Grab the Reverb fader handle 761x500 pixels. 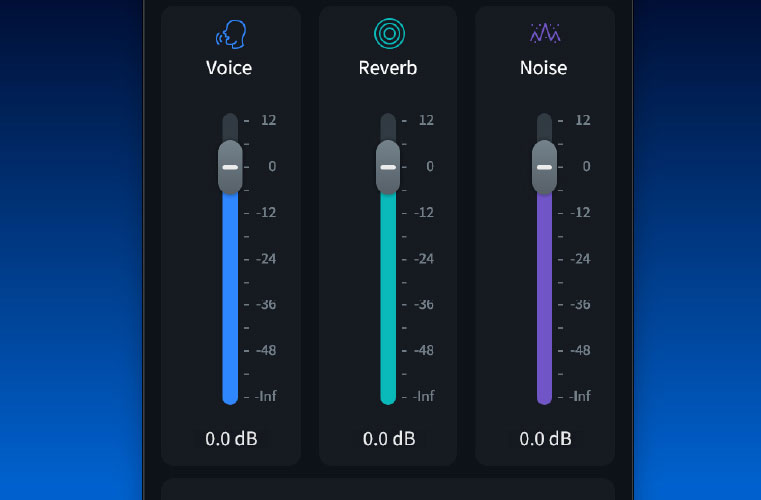coord(388,167)
